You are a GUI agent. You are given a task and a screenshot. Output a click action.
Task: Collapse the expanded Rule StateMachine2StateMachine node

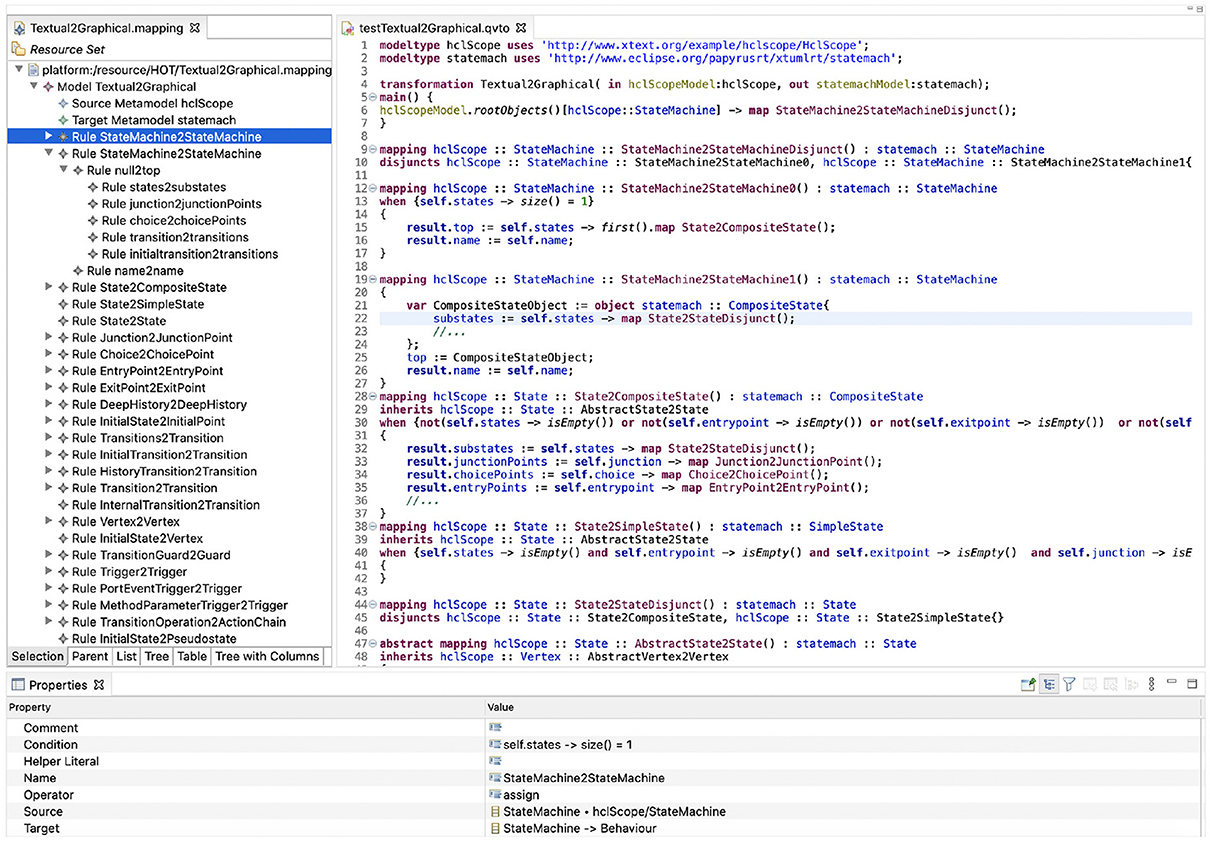coord(48,154)
